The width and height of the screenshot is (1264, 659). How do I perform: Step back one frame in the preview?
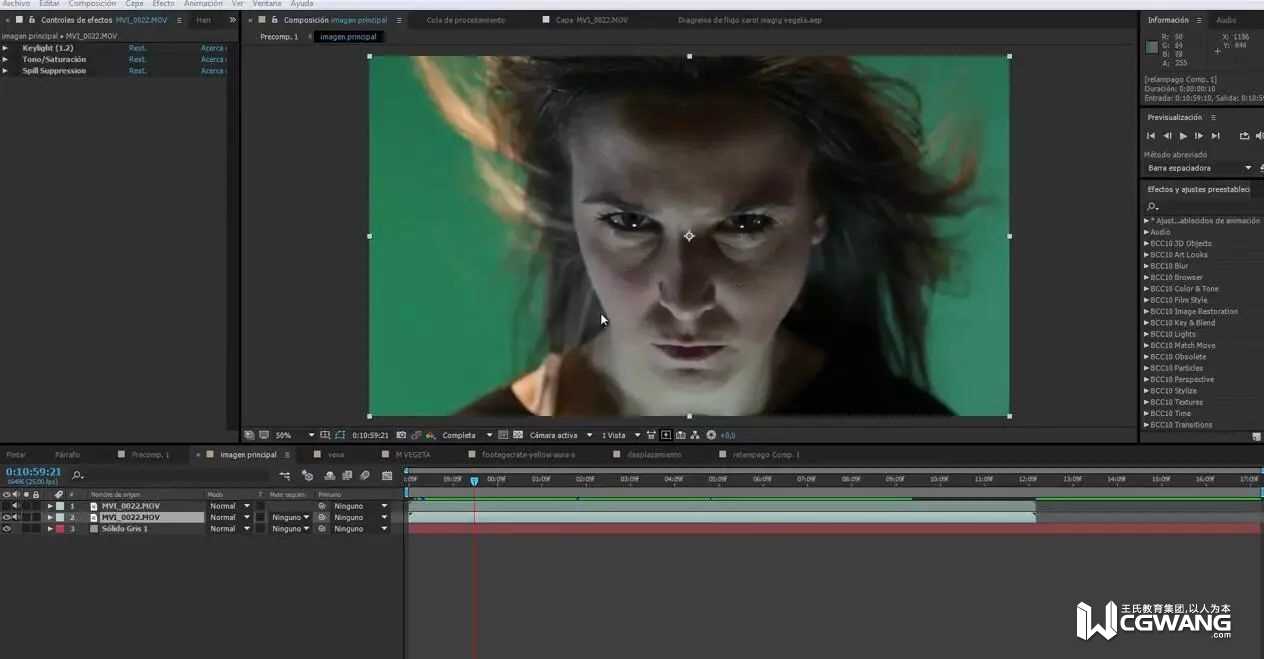1166,136
